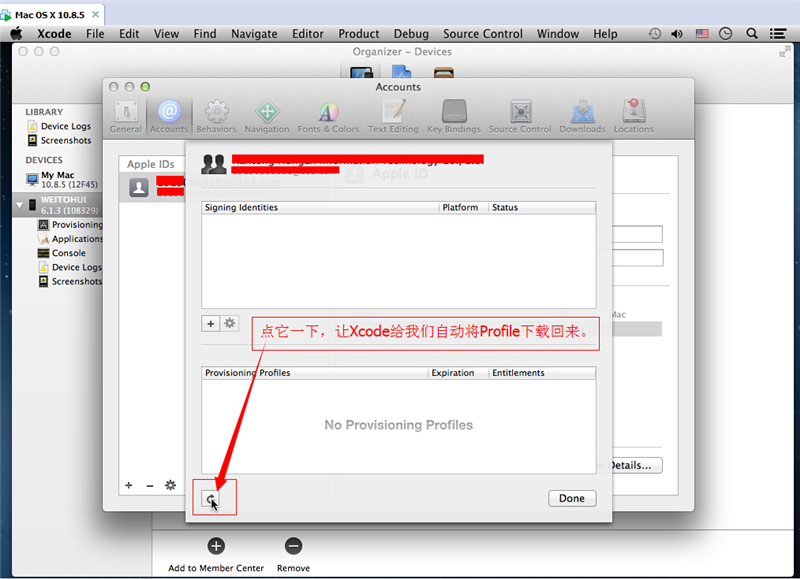Open signing identities gear menu
Screen dimensions: 800x579
tap(230, 323)
